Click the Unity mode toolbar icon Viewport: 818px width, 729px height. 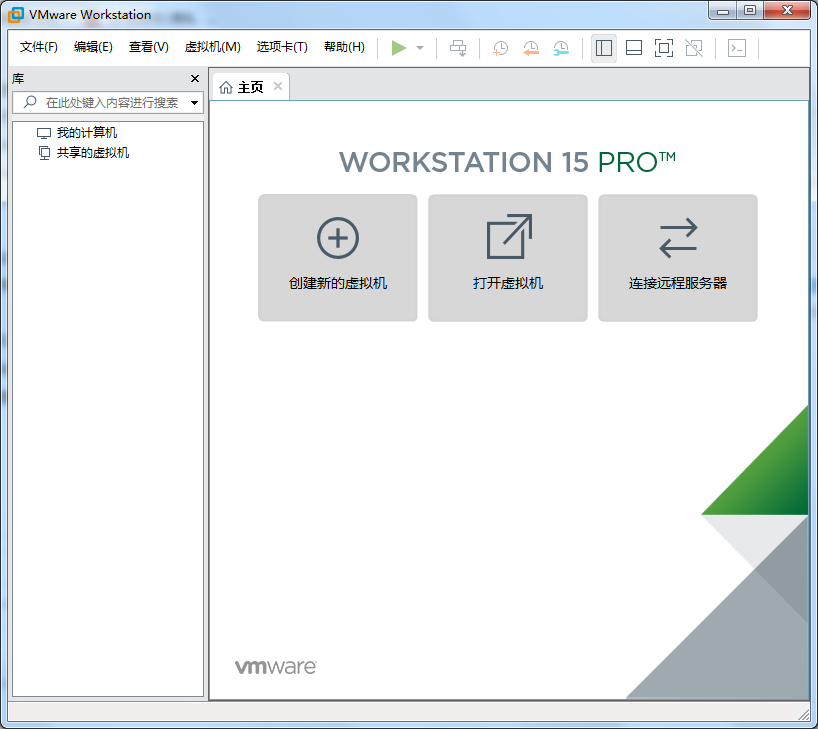pos(694,48)
